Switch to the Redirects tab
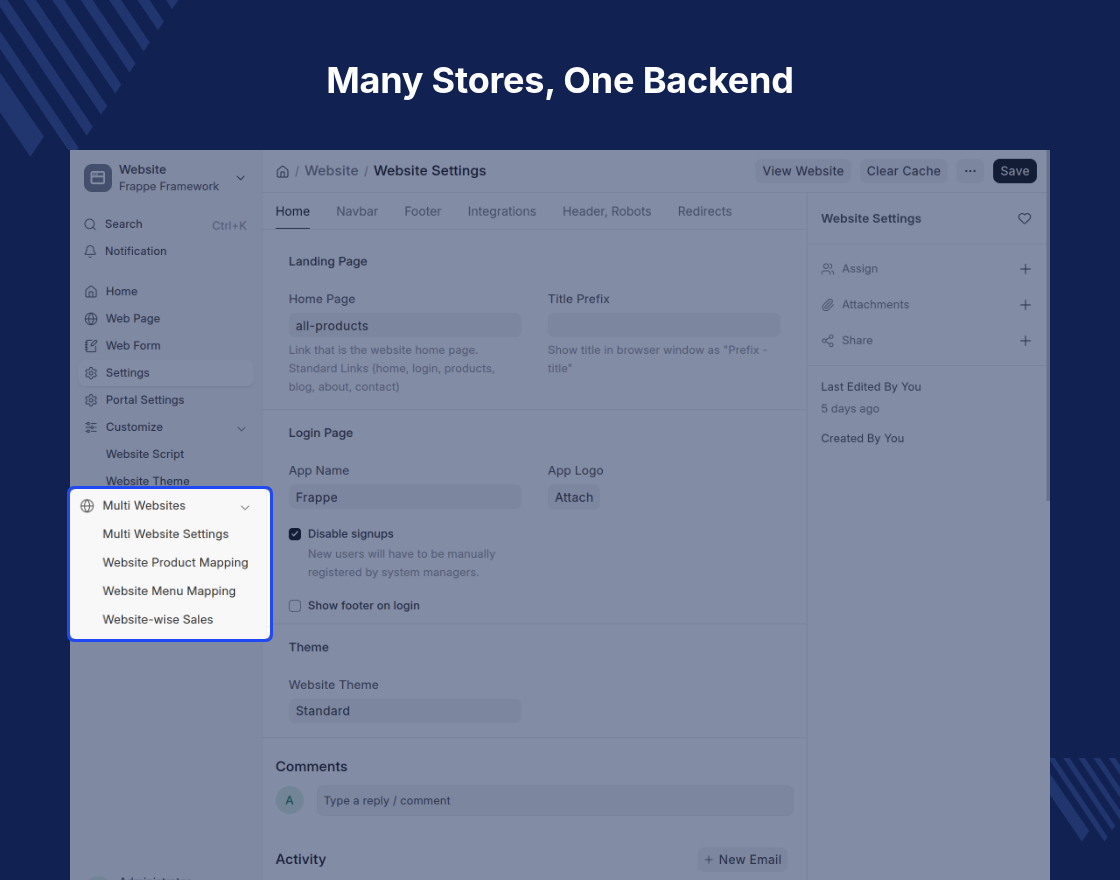Screen dimensions: 1120x880 [x=705, y=211]
